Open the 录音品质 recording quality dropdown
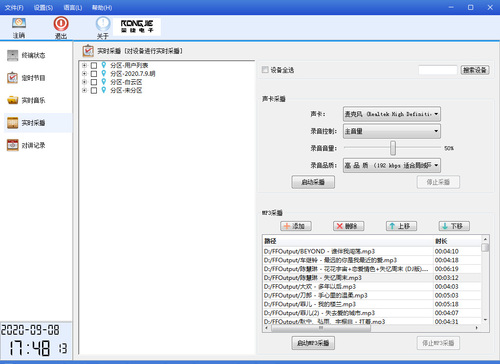This screenshot has width=500, height=364. point(392,165)
